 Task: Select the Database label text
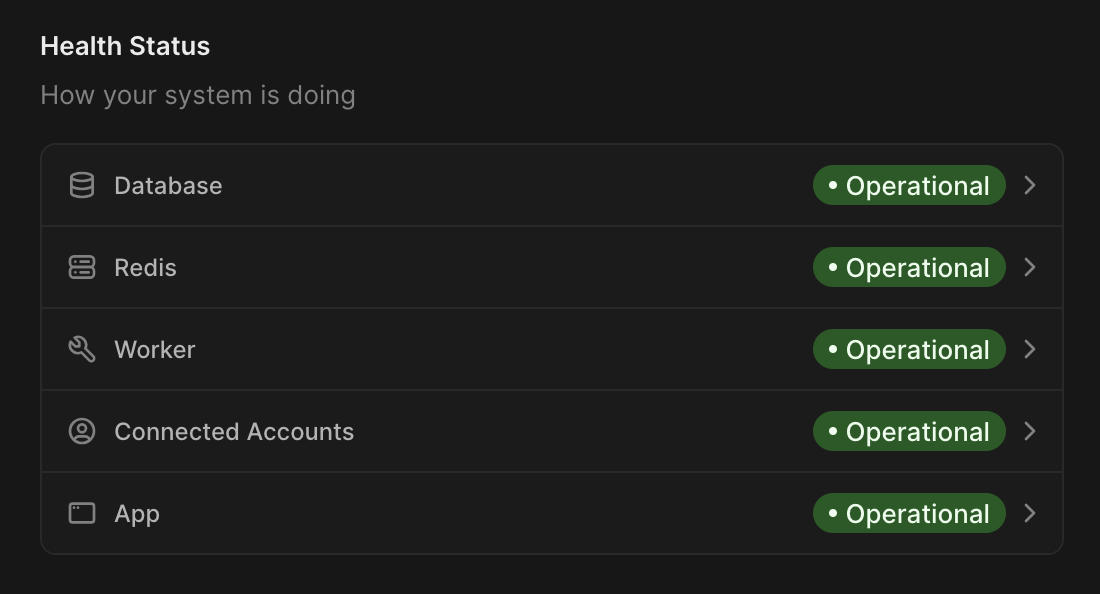pyautogui.click(x=168, y=186)
